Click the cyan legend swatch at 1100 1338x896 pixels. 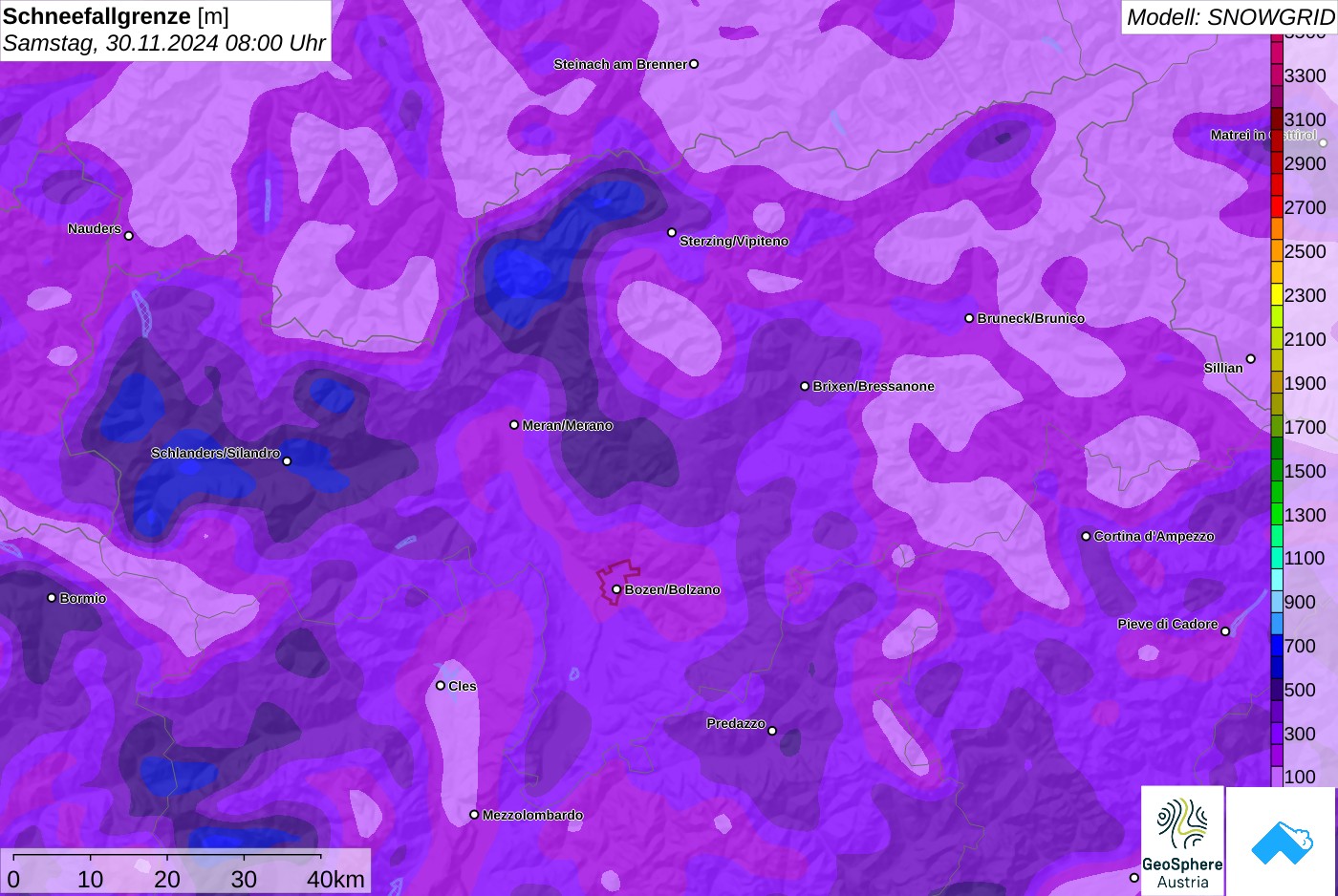point(1277,558)
